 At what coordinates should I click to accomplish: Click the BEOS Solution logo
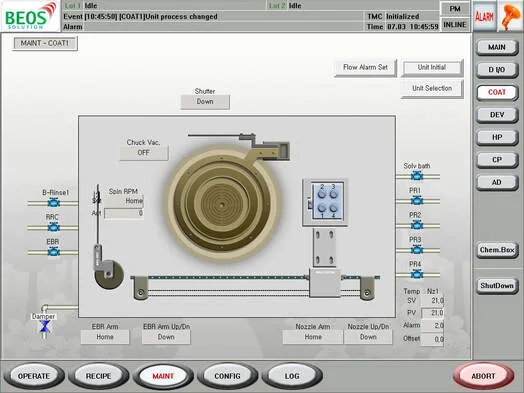pos(30,16)
